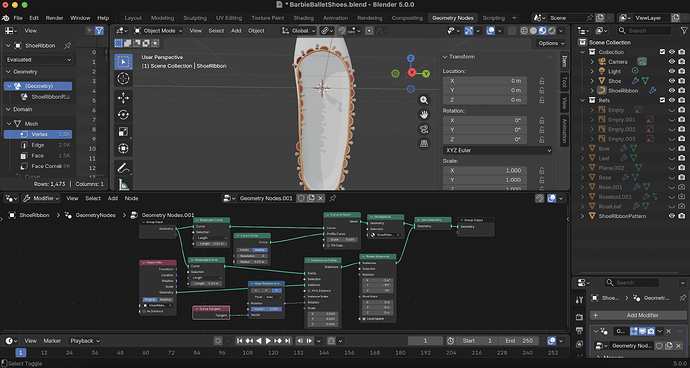The height and width of the screenshot is (368, 690).
Task: Open the Output properties printer tab
Action: (x=579, y=331)
